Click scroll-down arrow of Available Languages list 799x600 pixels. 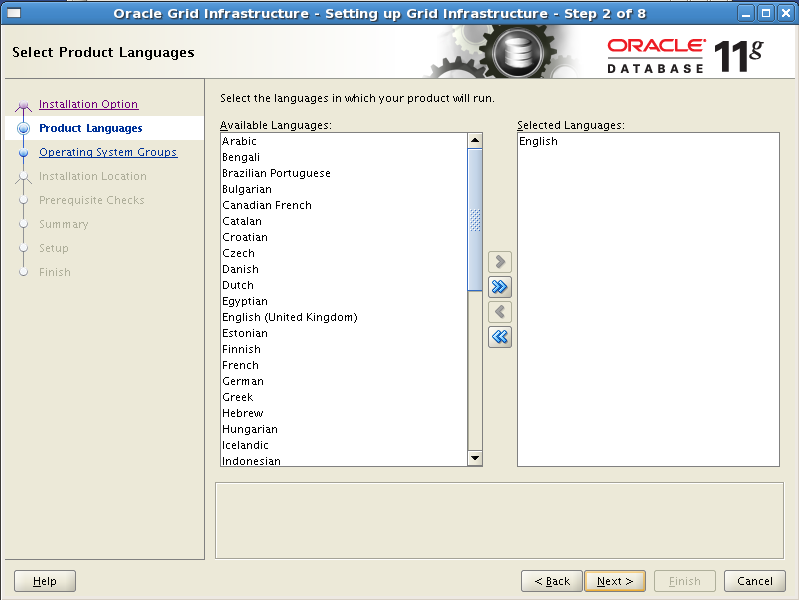tap(475, 458)
